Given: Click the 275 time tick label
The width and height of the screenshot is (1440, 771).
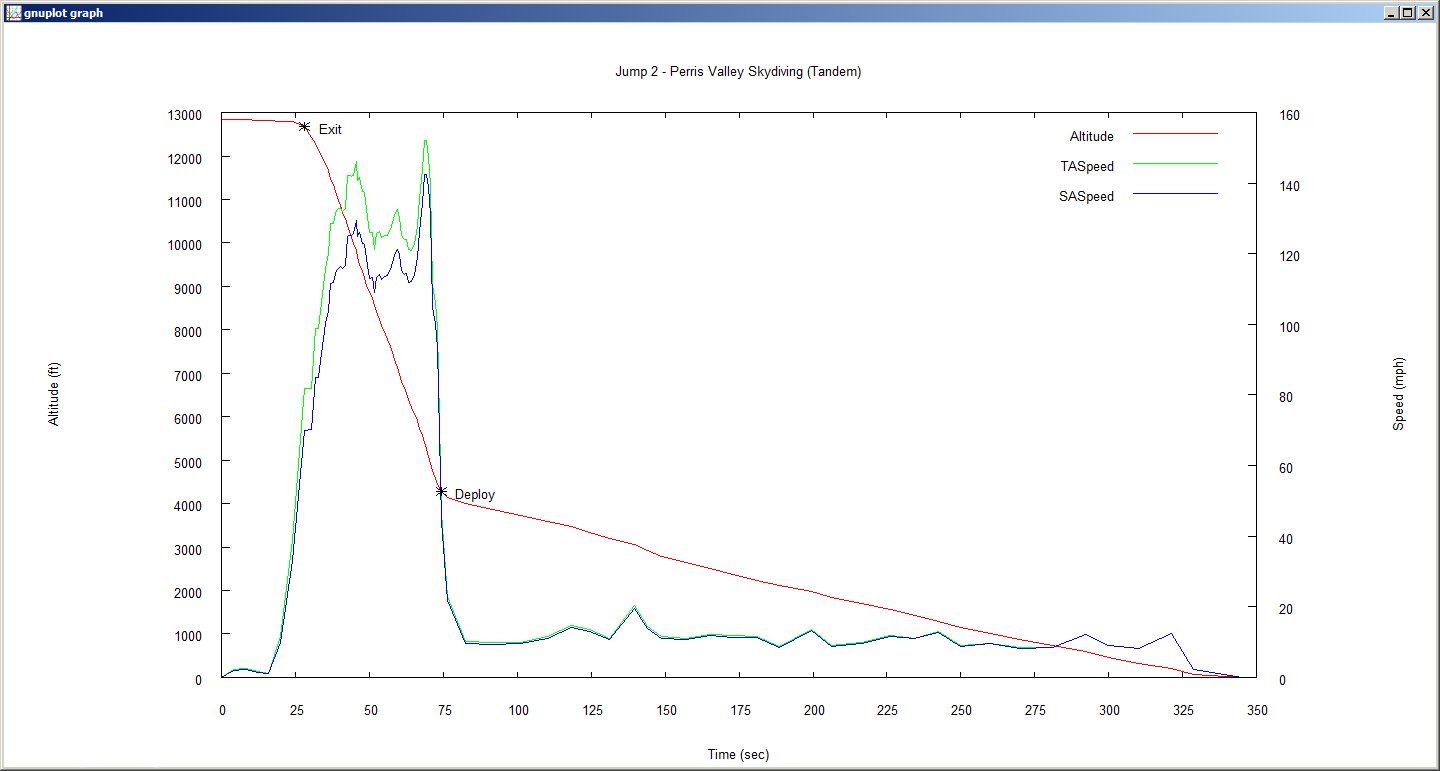Looking at the screenshot, I should tap(1035, 710).
